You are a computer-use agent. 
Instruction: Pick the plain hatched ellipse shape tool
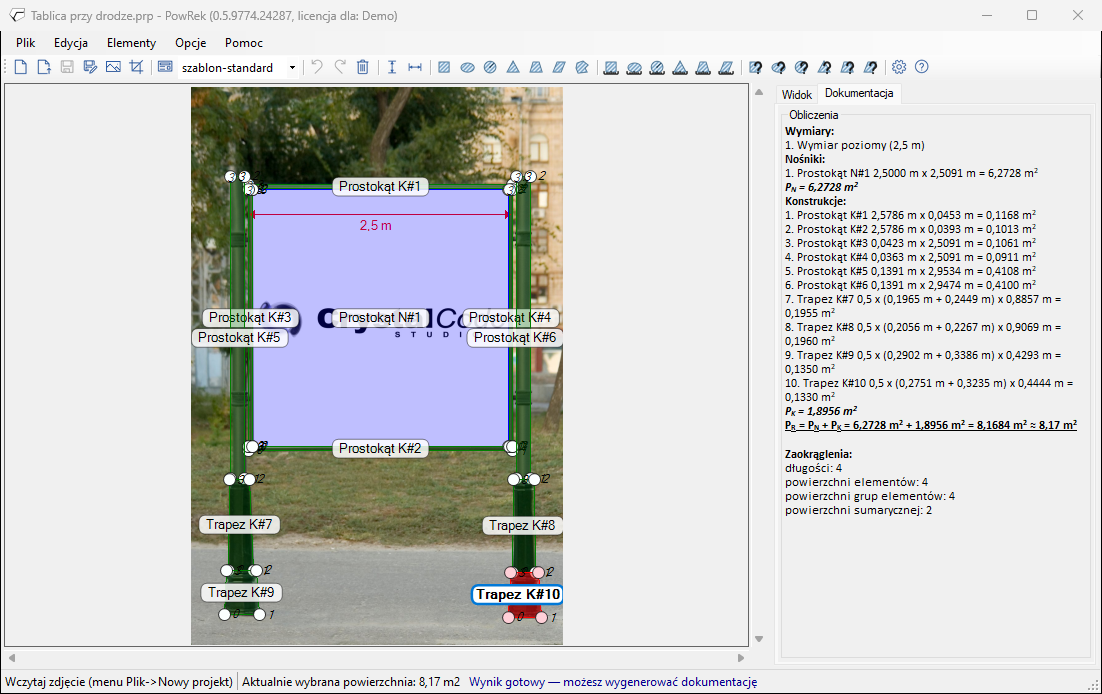[x=467, y=68]
